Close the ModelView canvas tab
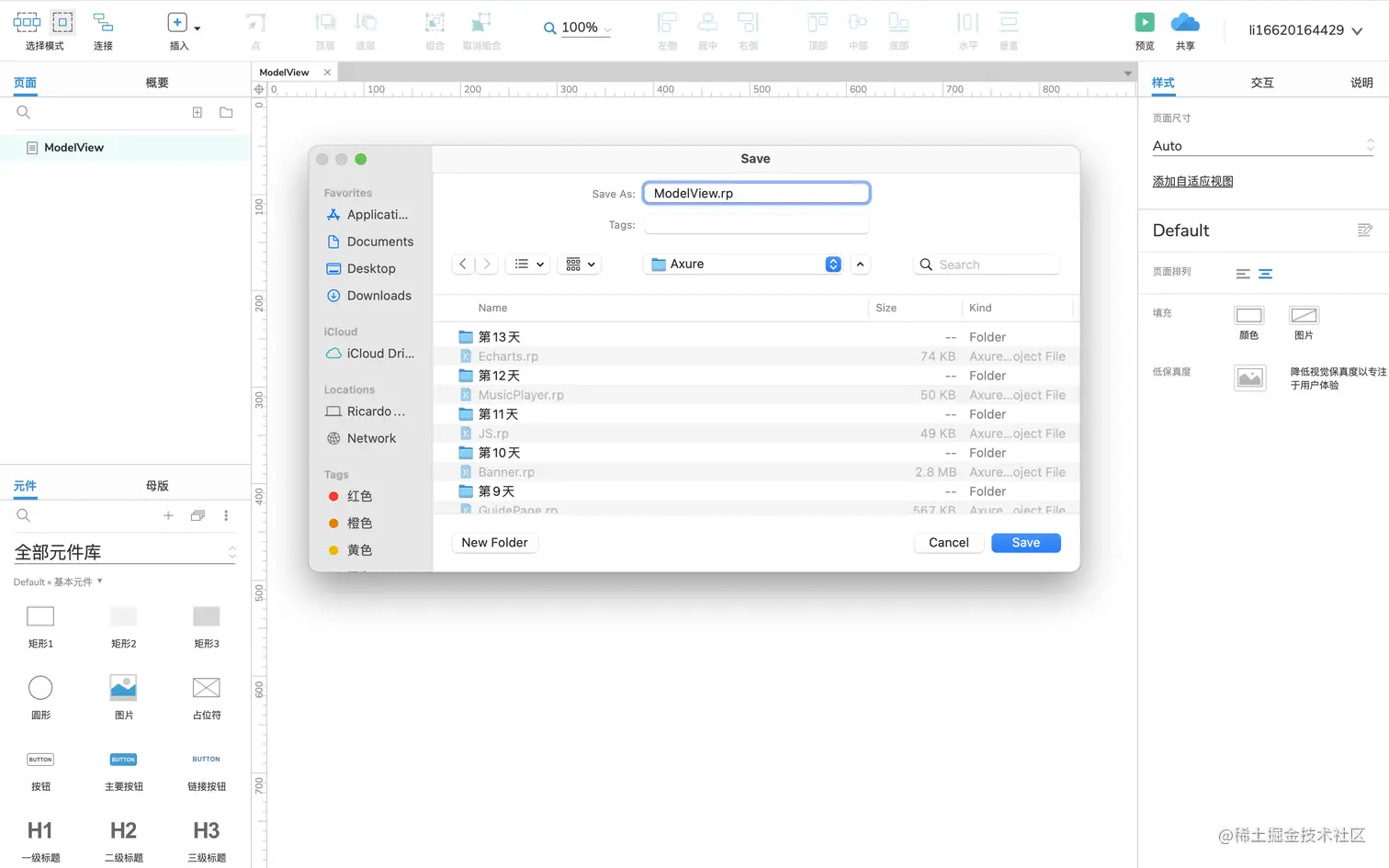Screen dimensions: 1389x868 coord(327,72)
